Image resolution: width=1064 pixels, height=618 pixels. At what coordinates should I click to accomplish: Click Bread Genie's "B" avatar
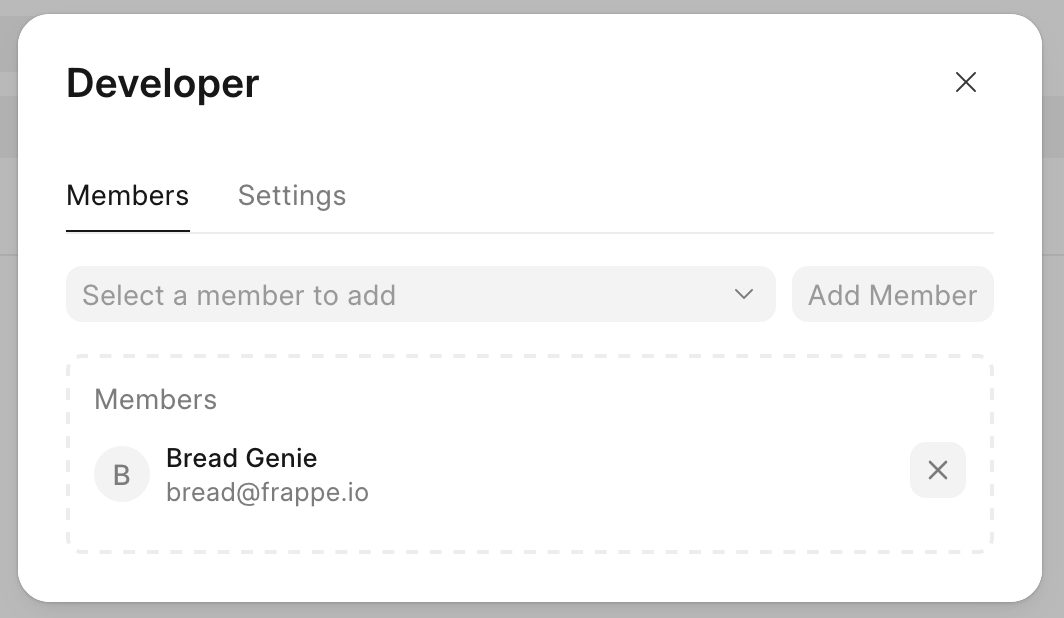pos(122,474)
